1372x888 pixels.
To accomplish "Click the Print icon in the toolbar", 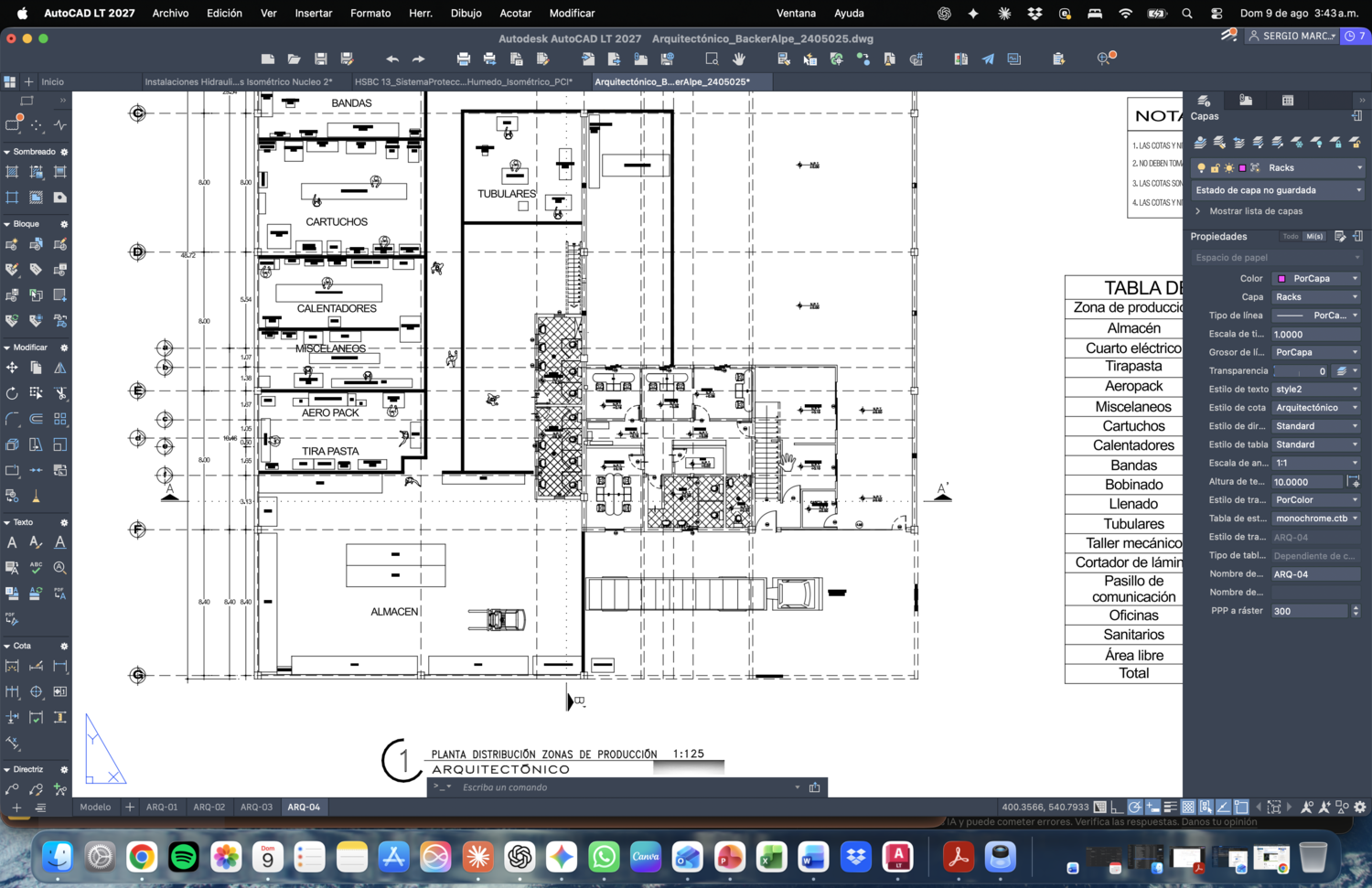I will pyautogui.click(x=464, y=59).
